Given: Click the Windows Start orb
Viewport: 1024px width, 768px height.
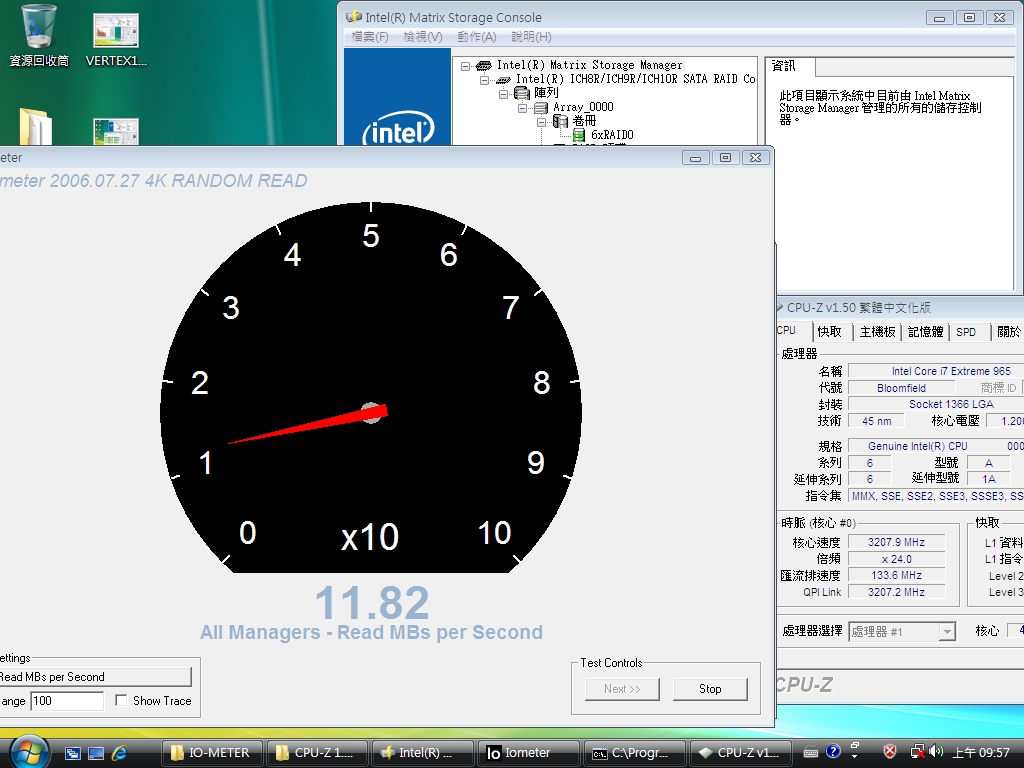Looking at the screenshot, I should pyautogui.click(x=29, y=752).
